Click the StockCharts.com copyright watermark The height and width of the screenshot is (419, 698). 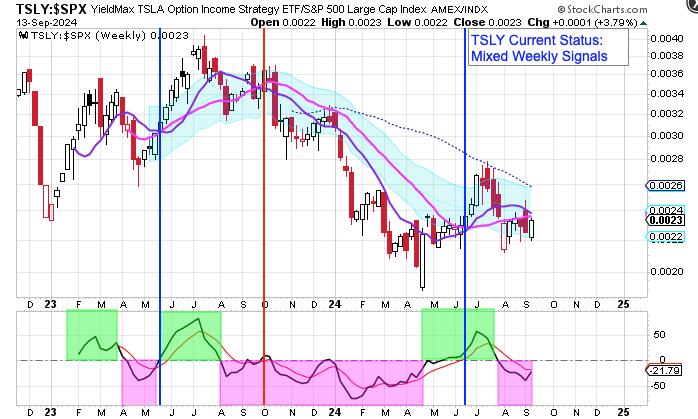pos(639,8)
